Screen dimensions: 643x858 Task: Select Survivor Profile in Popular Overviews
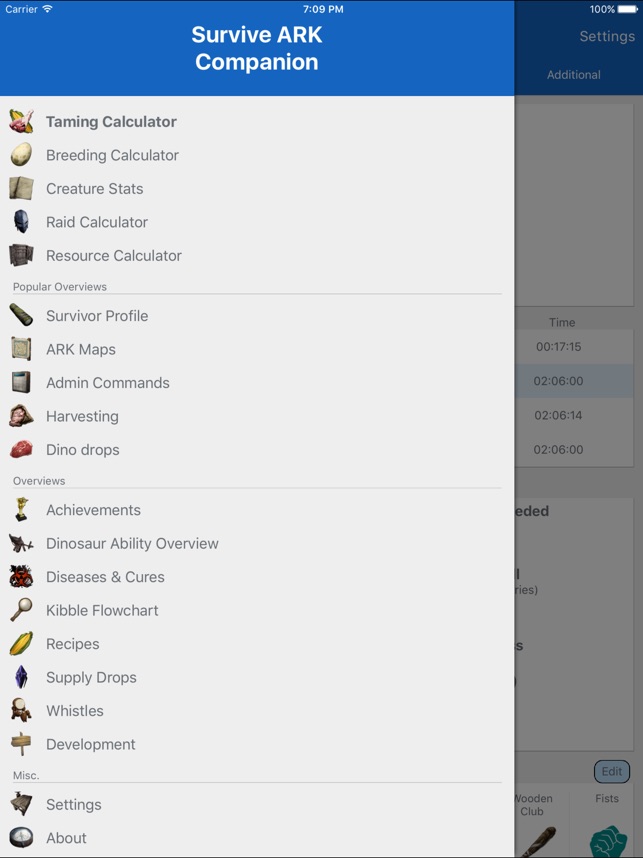pos(97,316)
